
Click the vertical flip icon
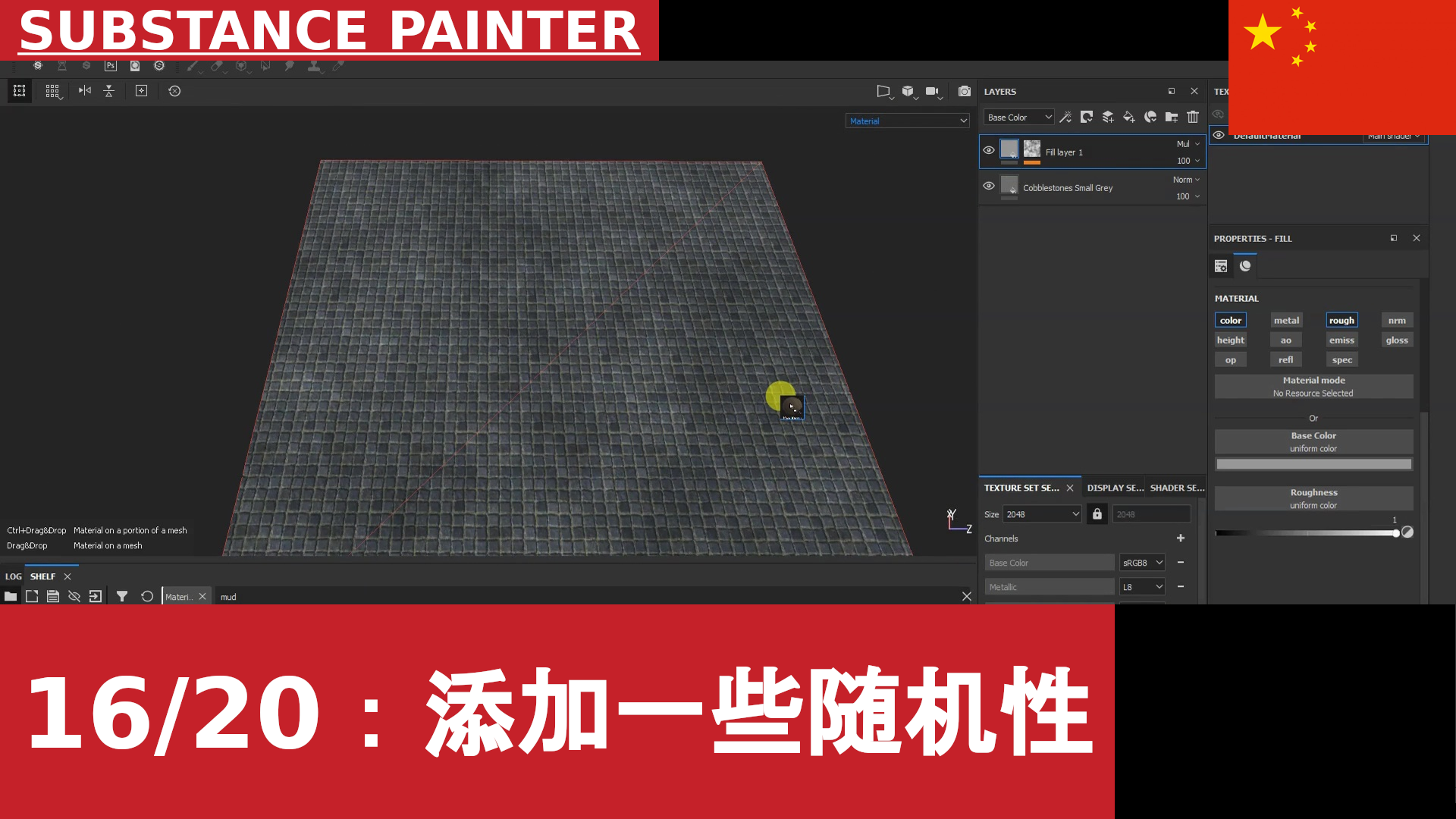[109, 91]
